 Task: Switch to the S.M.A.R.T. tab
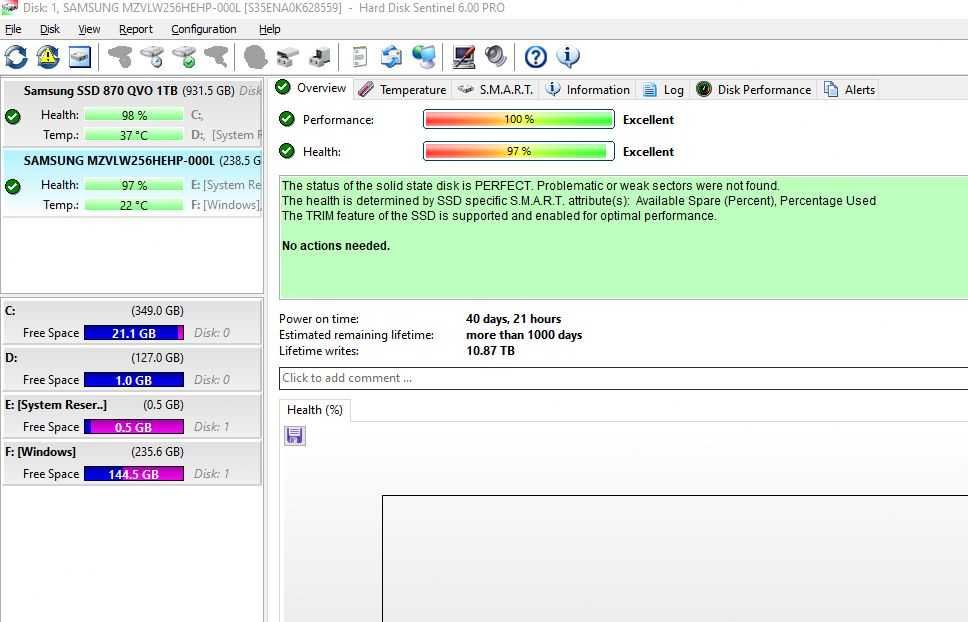point(496,89)
